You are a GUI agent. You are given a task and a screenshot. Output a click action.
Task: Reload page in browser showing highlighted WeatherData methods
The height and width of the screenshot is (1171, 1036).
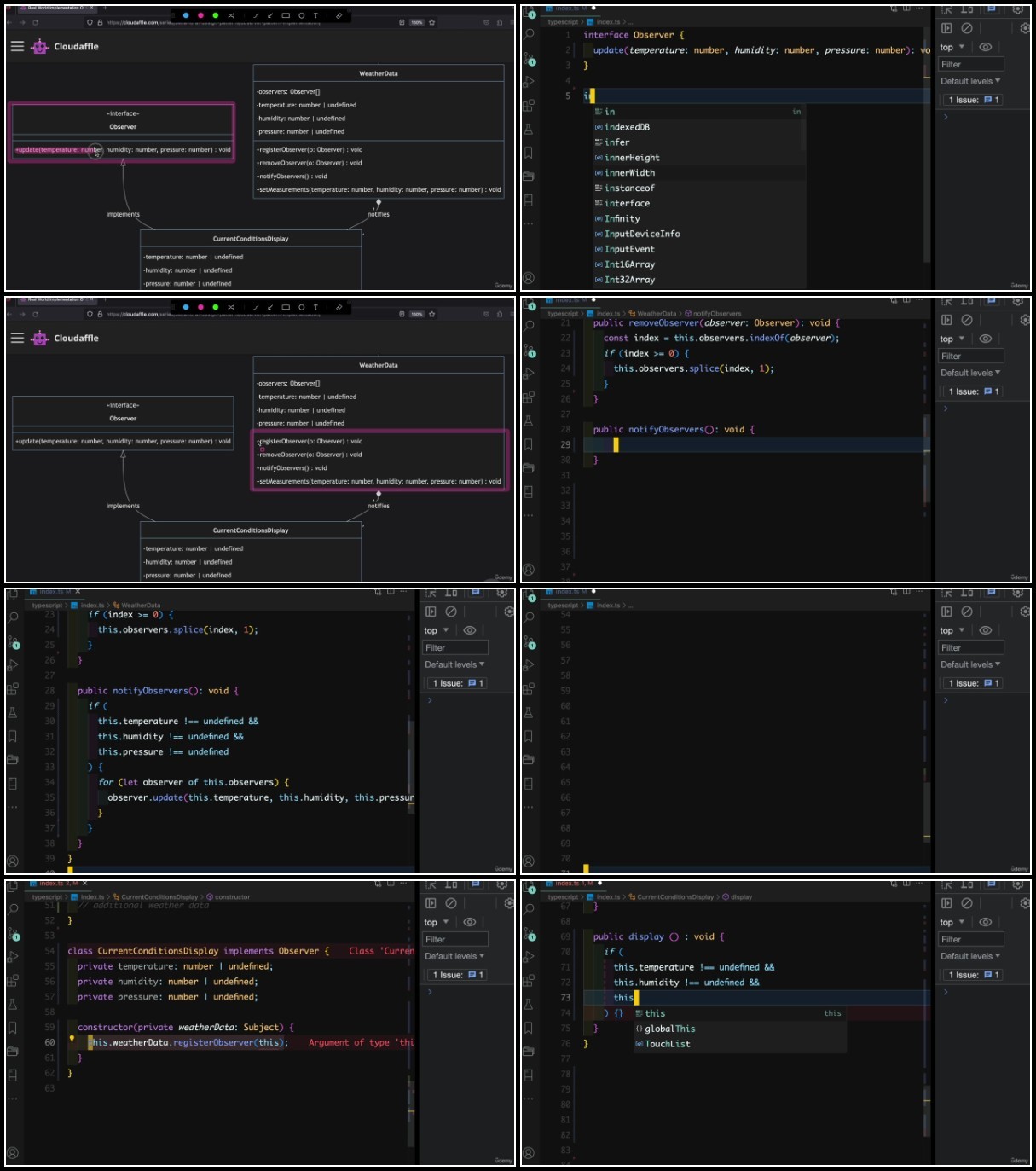(x=35, y=314)
